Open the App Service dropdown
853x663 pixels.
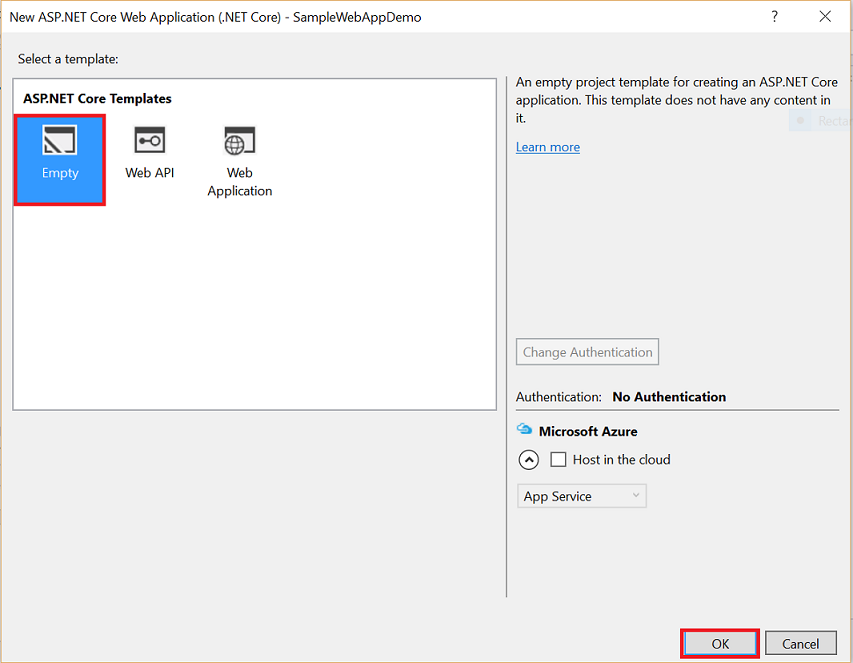[x=582, y=496]
